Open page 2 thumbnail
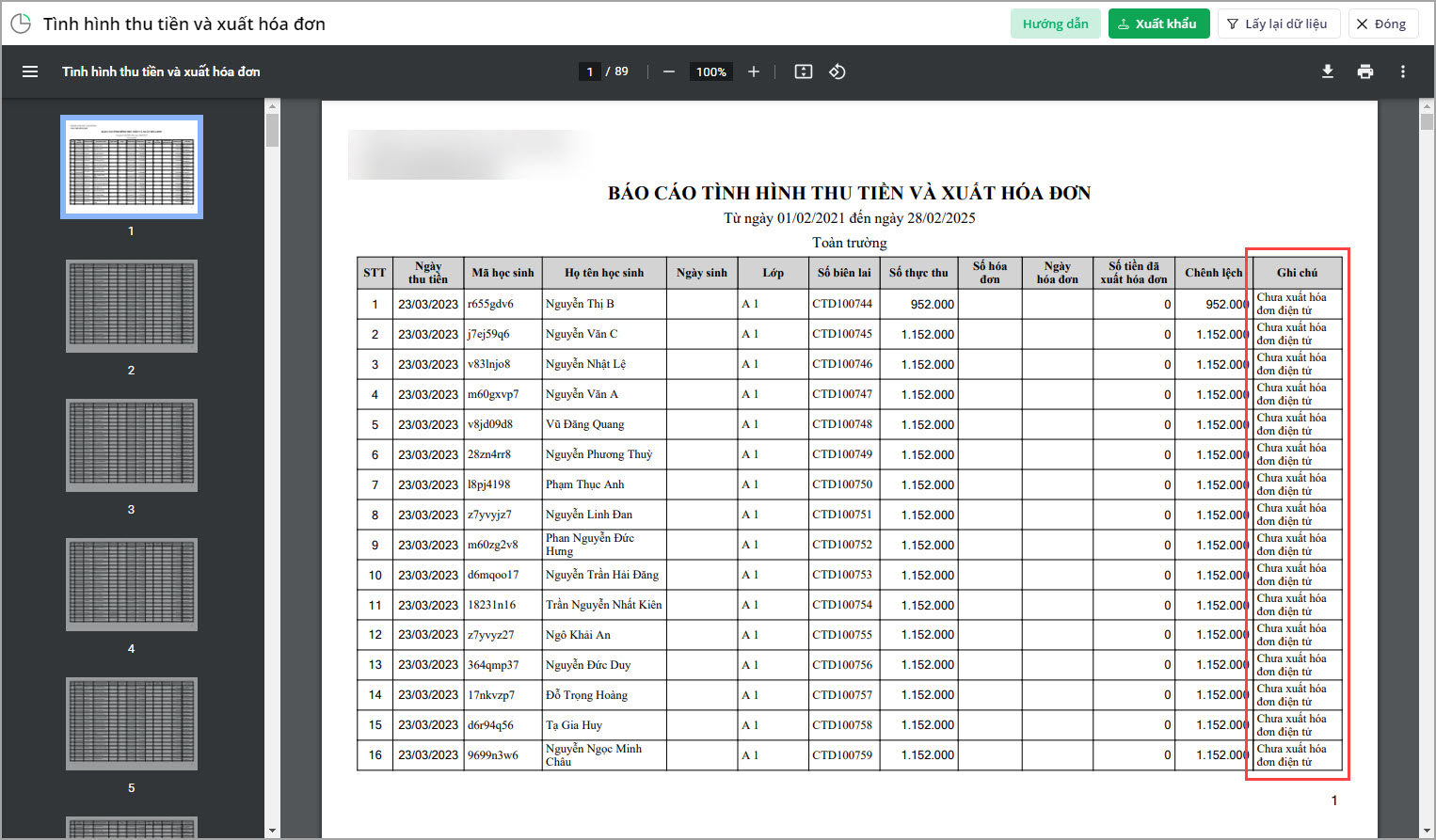Screen dimensions: 1436x840 (x=132, y=306)
